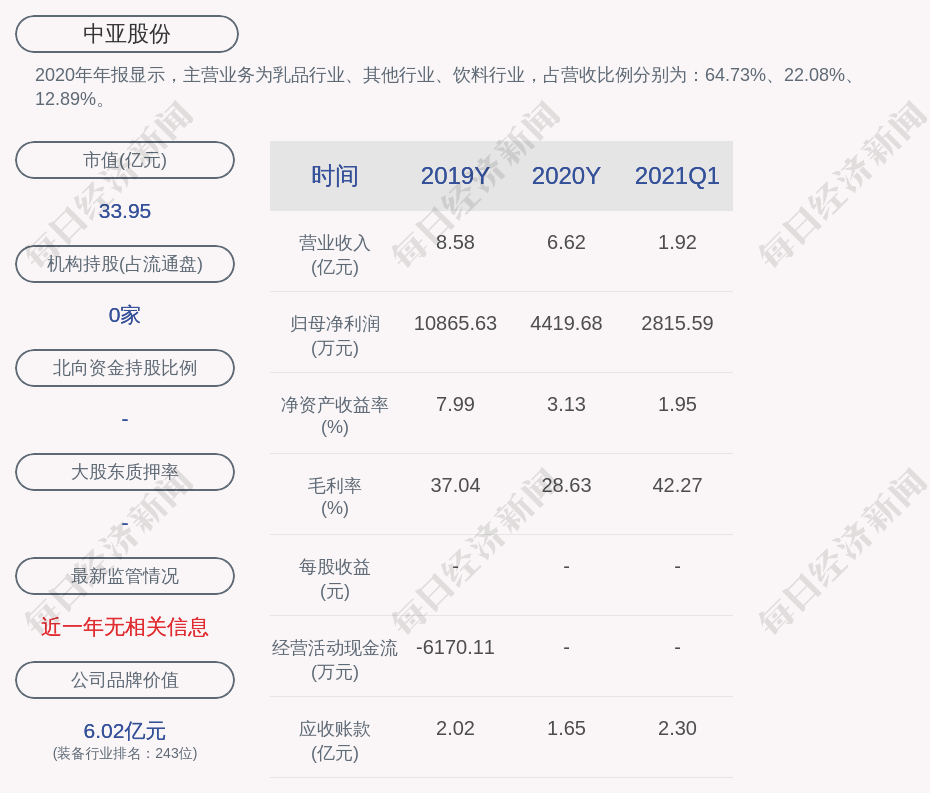Screen dimensions: 930x793
Task: Select the 2019Y column header
Action: [x=455, y=176]
